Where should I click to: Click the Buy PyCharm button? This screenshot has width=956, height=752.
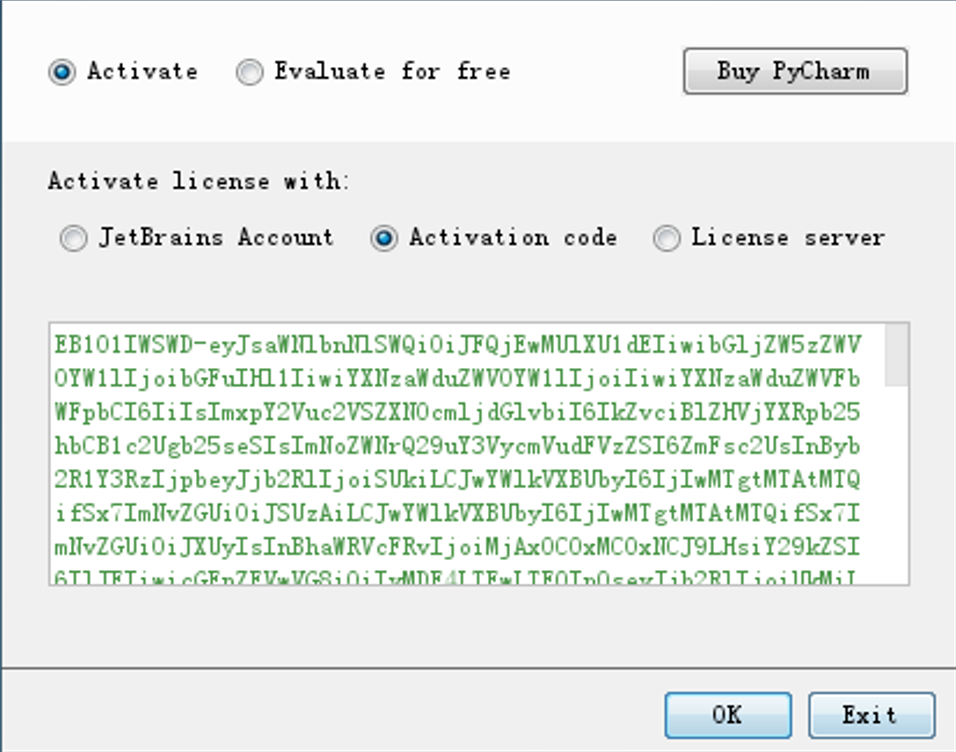pyautogui.click(x=795, y=71)
